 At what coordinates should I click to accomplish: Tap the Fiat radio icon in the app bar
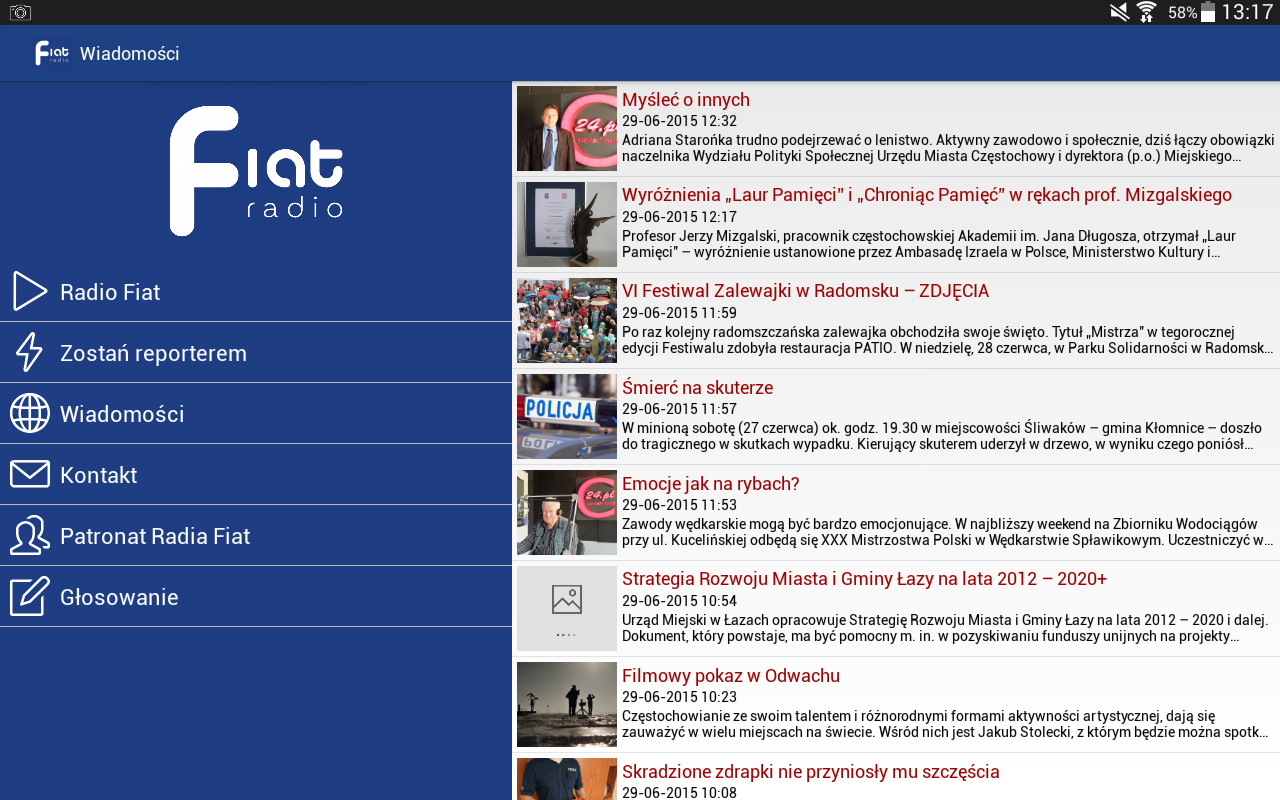click(x=52, y=53)
